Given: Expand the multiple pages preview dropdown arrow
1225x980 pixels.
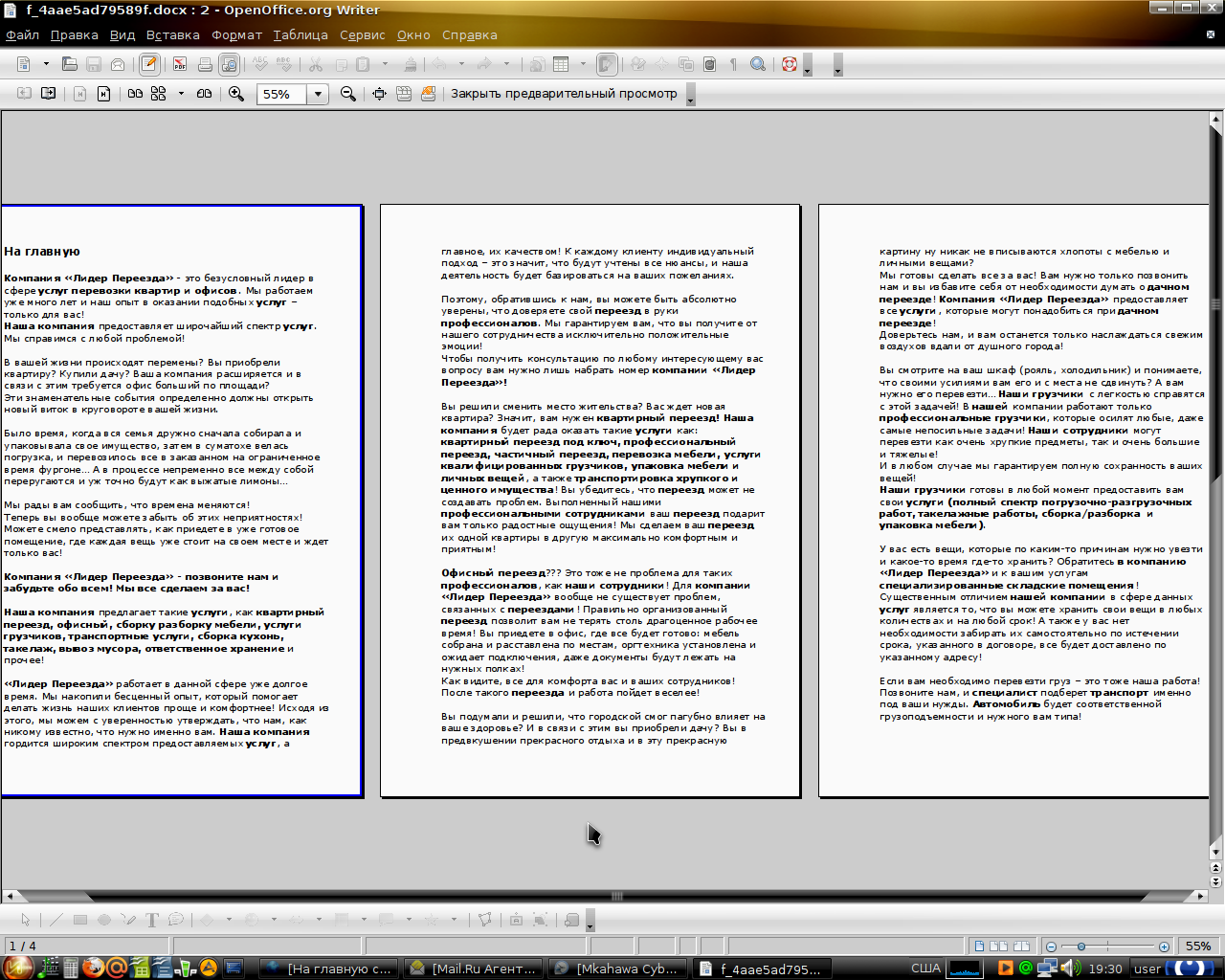Looking at the screenshot, I should point(181,94).
